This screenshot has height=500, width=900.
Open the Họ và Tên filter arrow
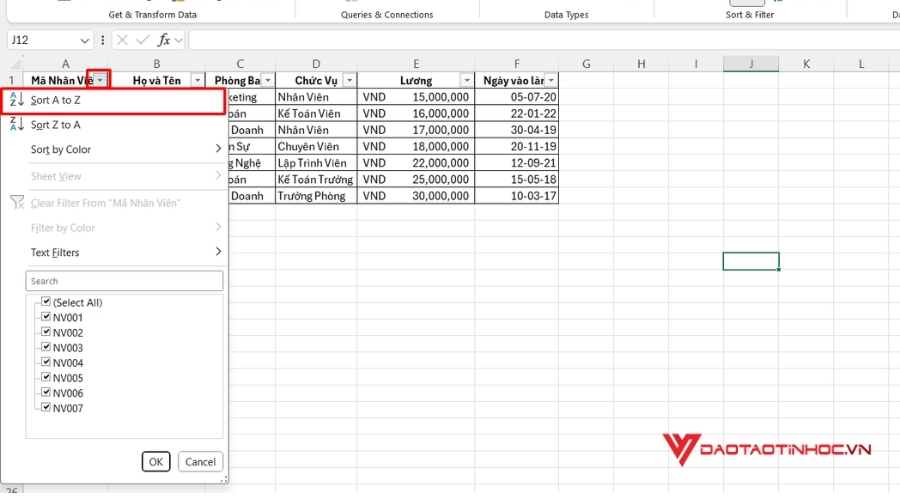(197, 80)
